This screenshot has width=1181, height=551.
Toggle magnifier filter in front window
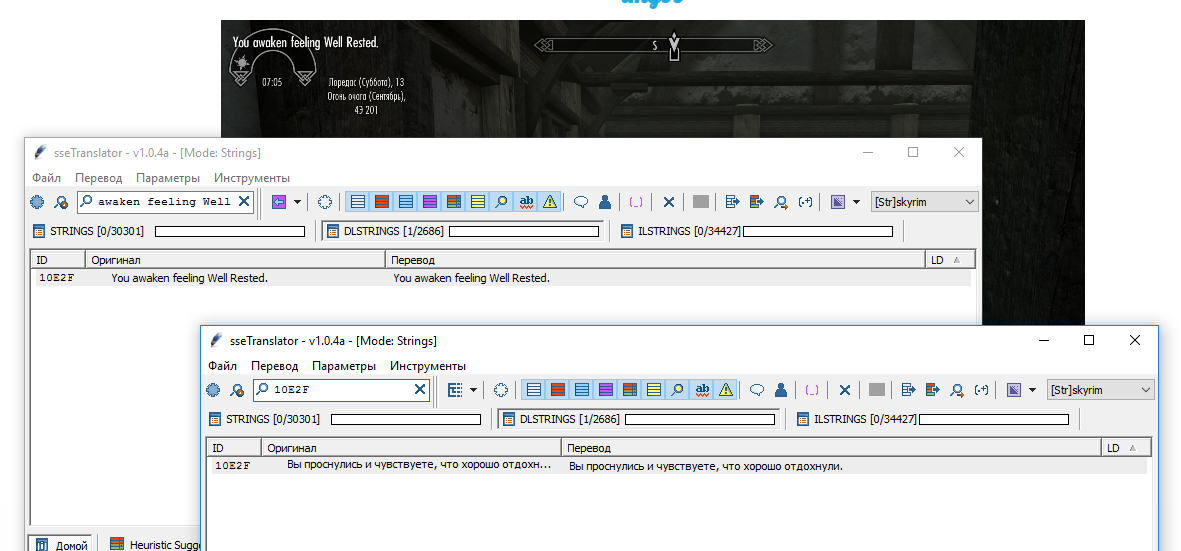tap(678, 390)
